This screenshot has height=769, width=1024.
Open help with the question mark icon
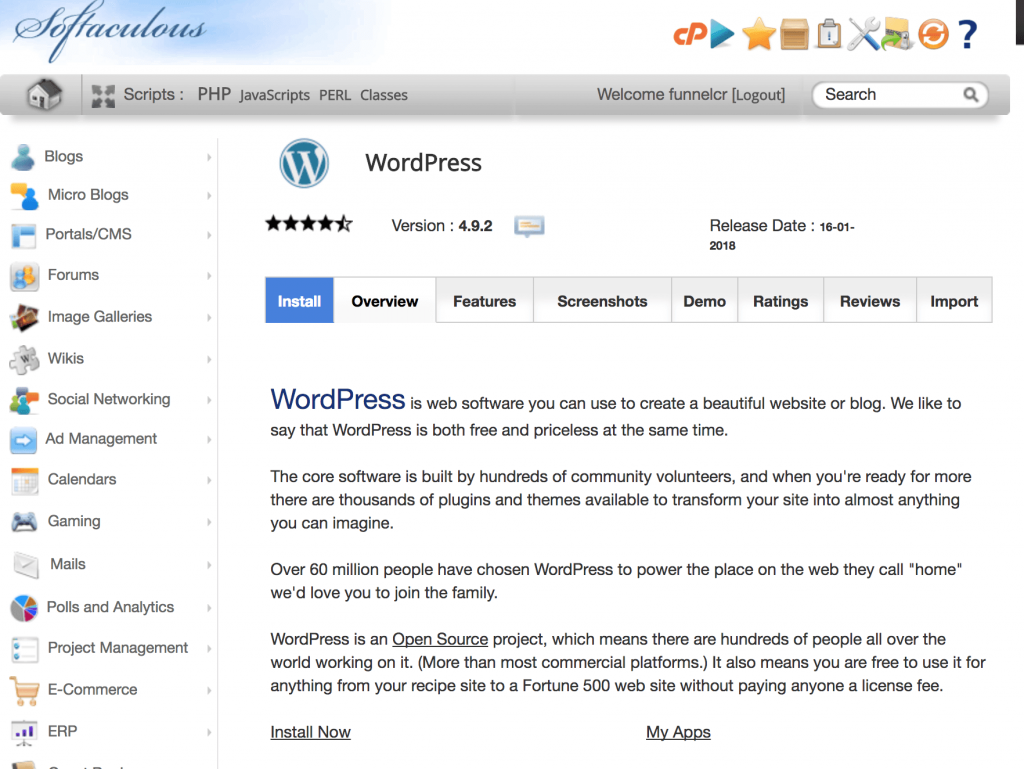968,34
